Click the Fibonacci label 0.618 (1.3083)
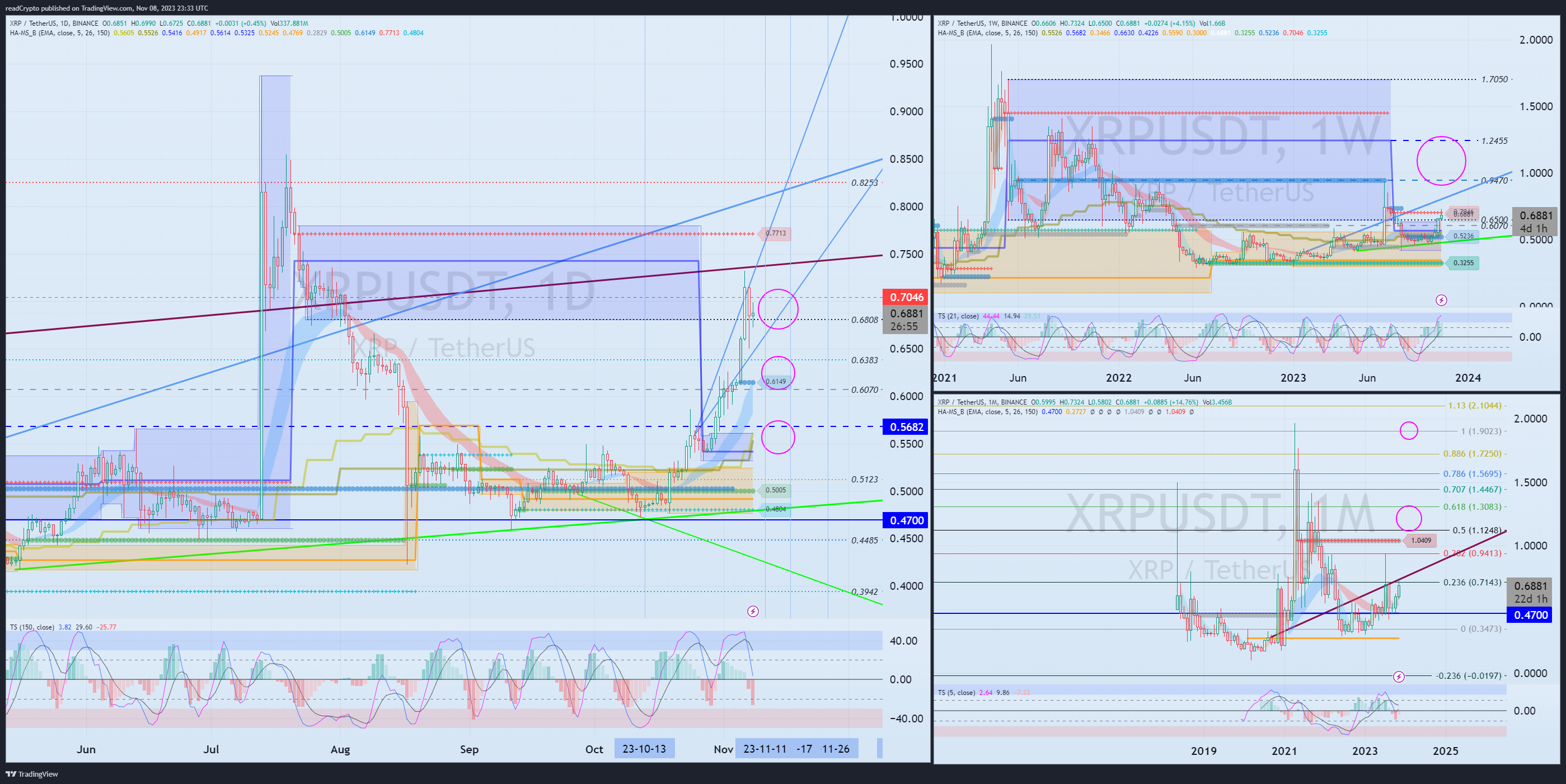 [x=1472, y=506]
